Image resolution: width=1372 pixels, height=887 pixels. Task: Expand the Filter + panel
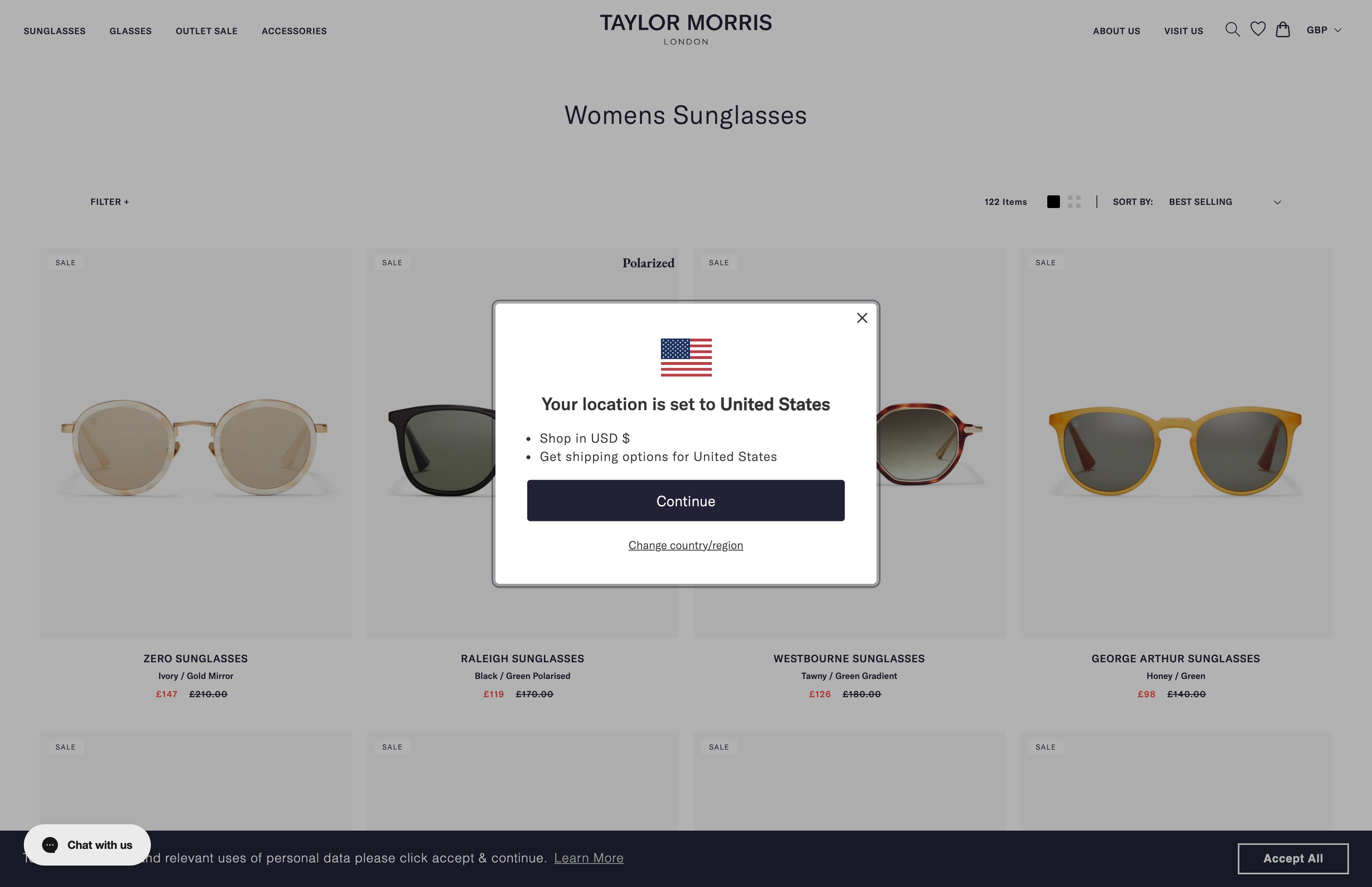click(x=110, y=202)
